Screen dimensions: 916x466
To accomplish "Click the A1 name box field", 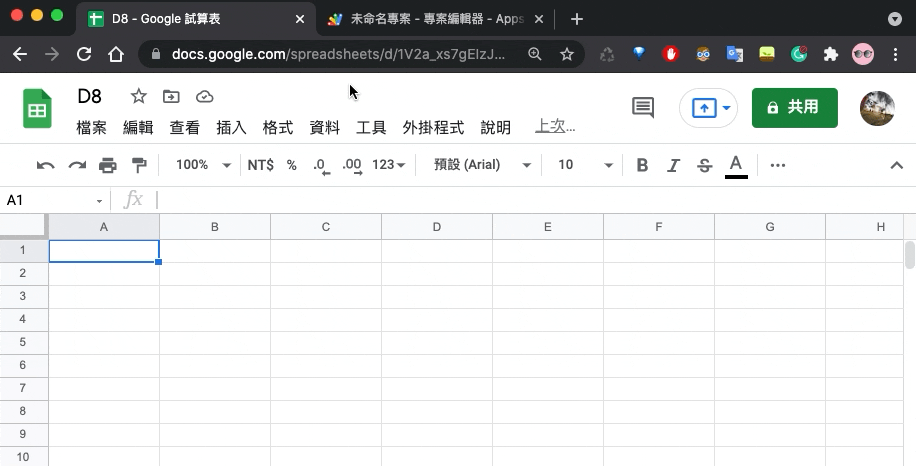I will [50, 200].
